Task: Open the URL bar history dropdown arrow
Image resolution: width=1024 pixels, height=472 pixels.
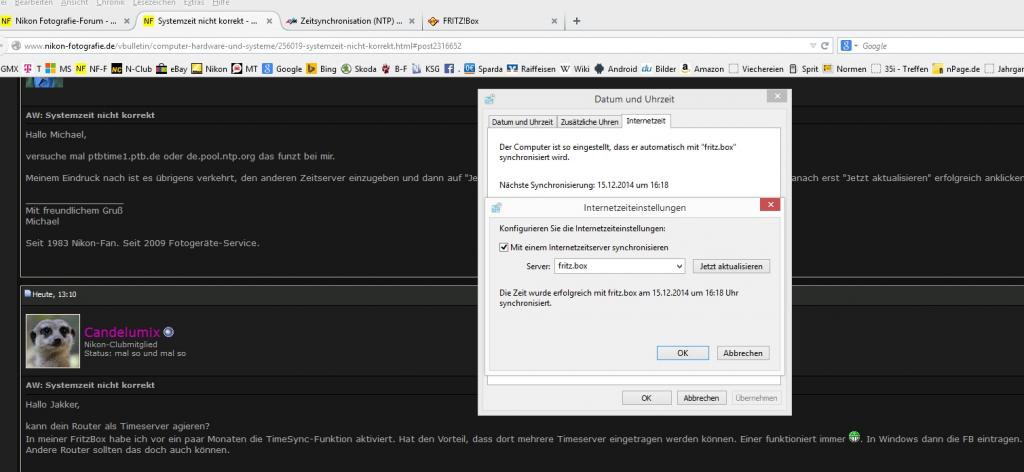Action: click(x=812, y=46)
